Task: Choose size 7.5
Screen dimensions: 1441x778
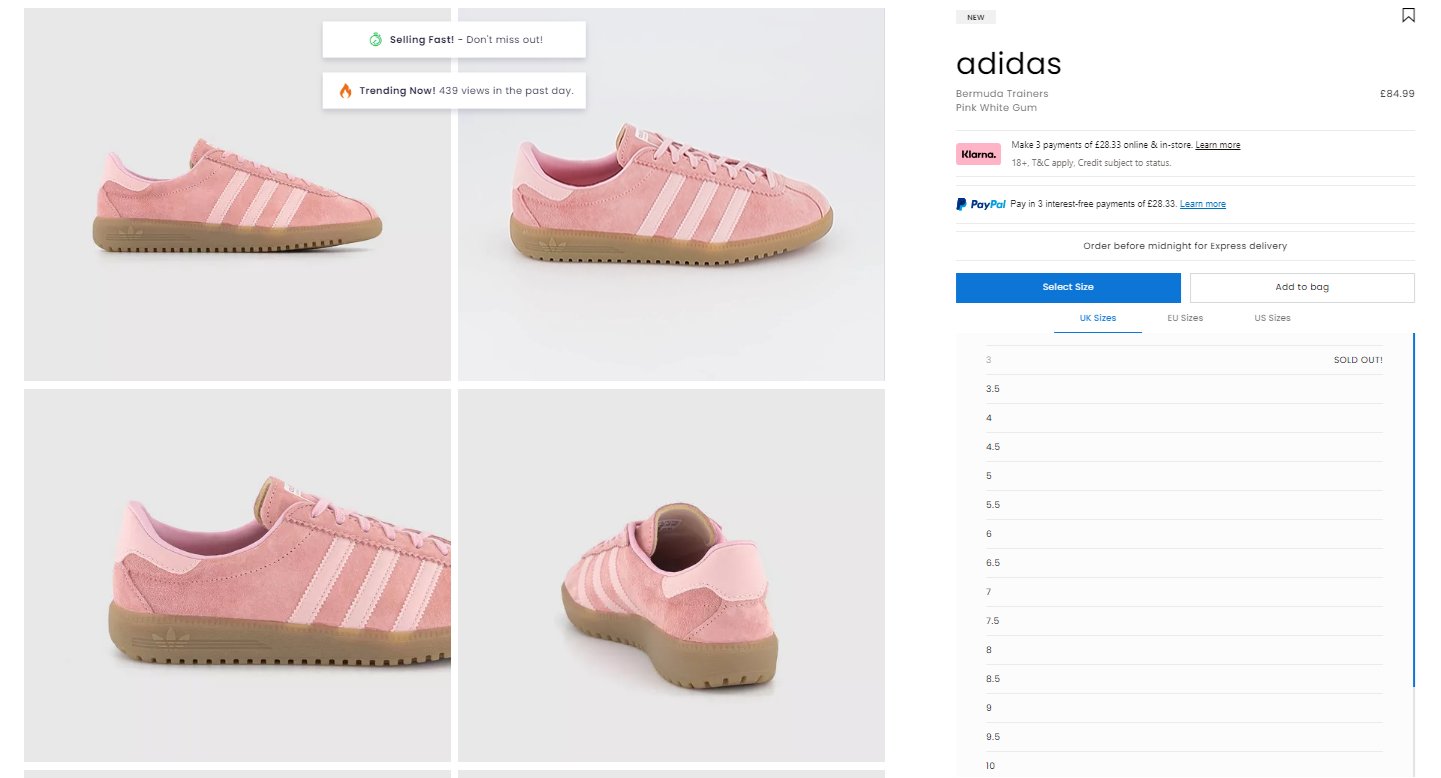Action: coord(1184,621)
